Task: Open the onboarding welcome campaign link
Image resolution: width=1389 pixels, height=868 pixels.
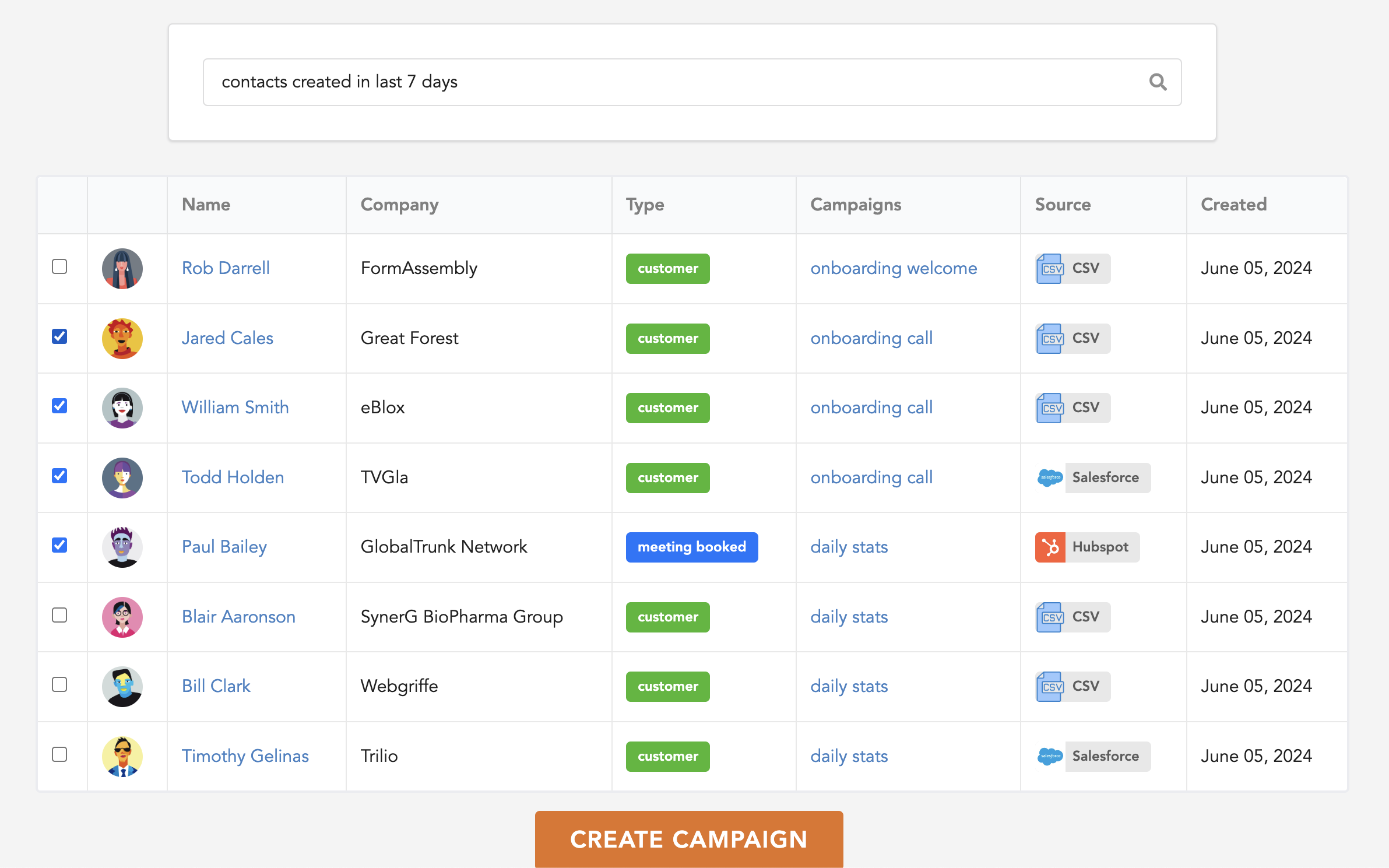Action: 893,269
